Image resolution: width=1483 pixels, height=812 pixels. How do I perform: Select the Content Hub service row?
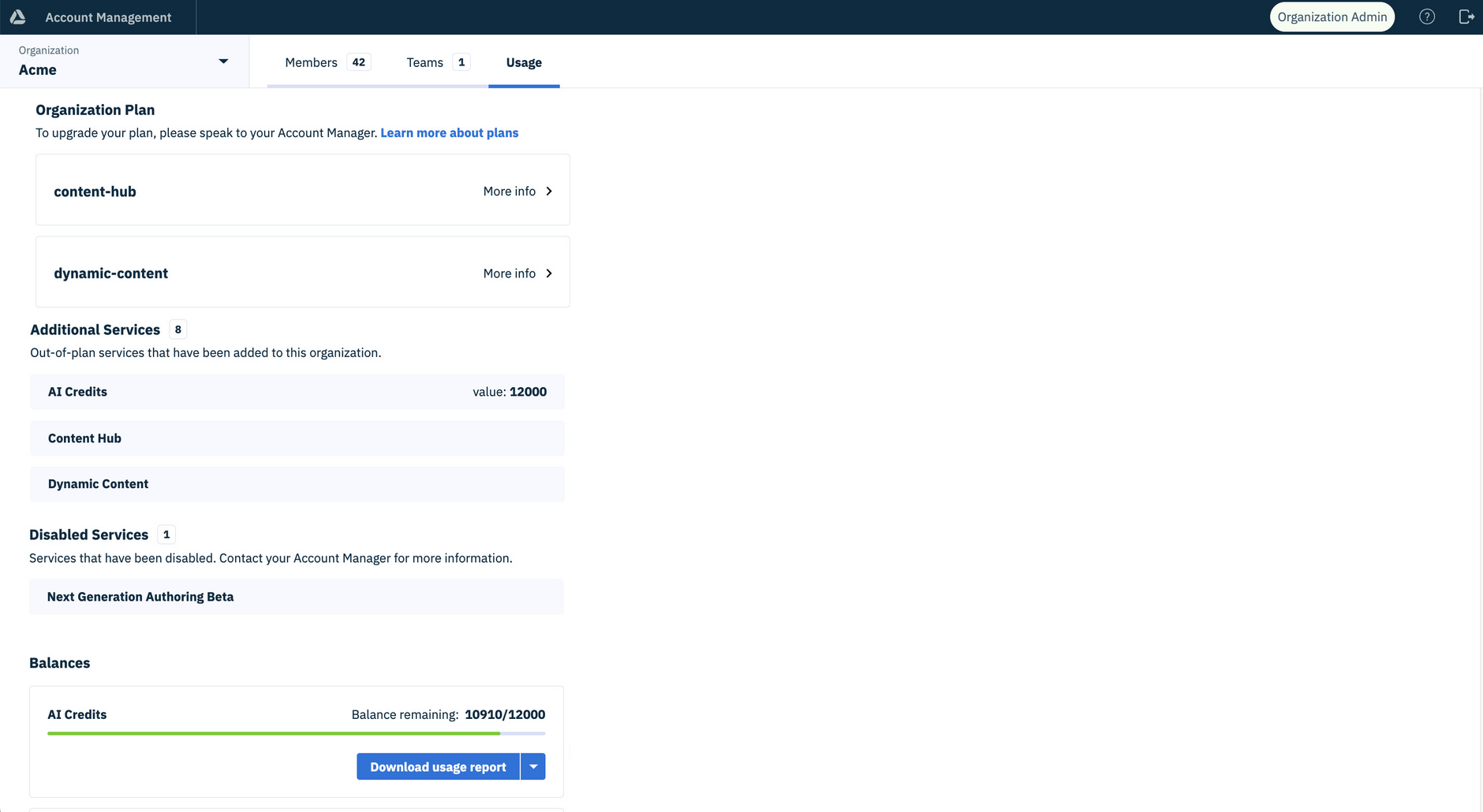297,438
